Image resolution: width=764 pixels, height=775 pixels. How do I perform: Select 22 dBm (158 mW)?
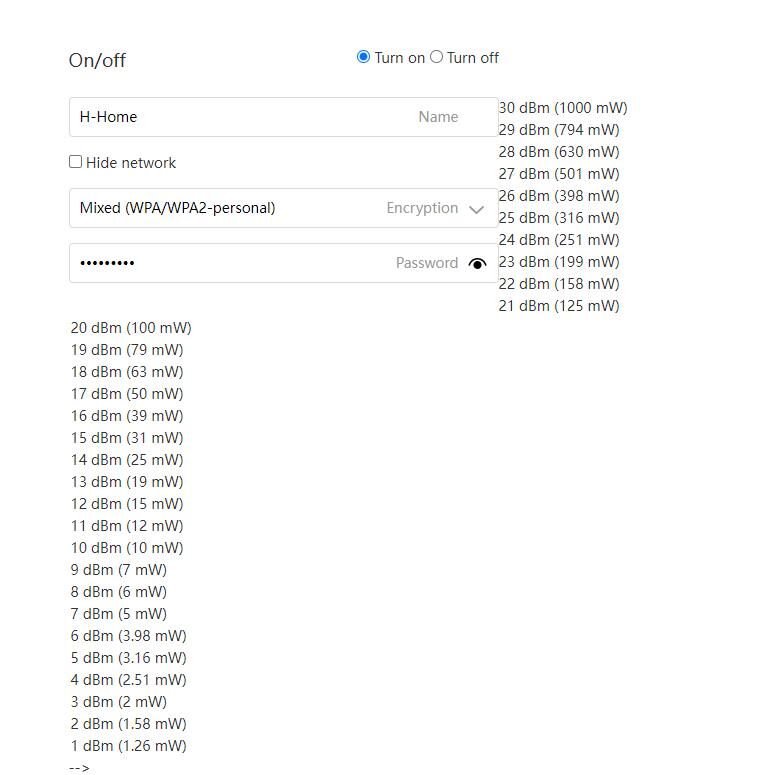559,284
